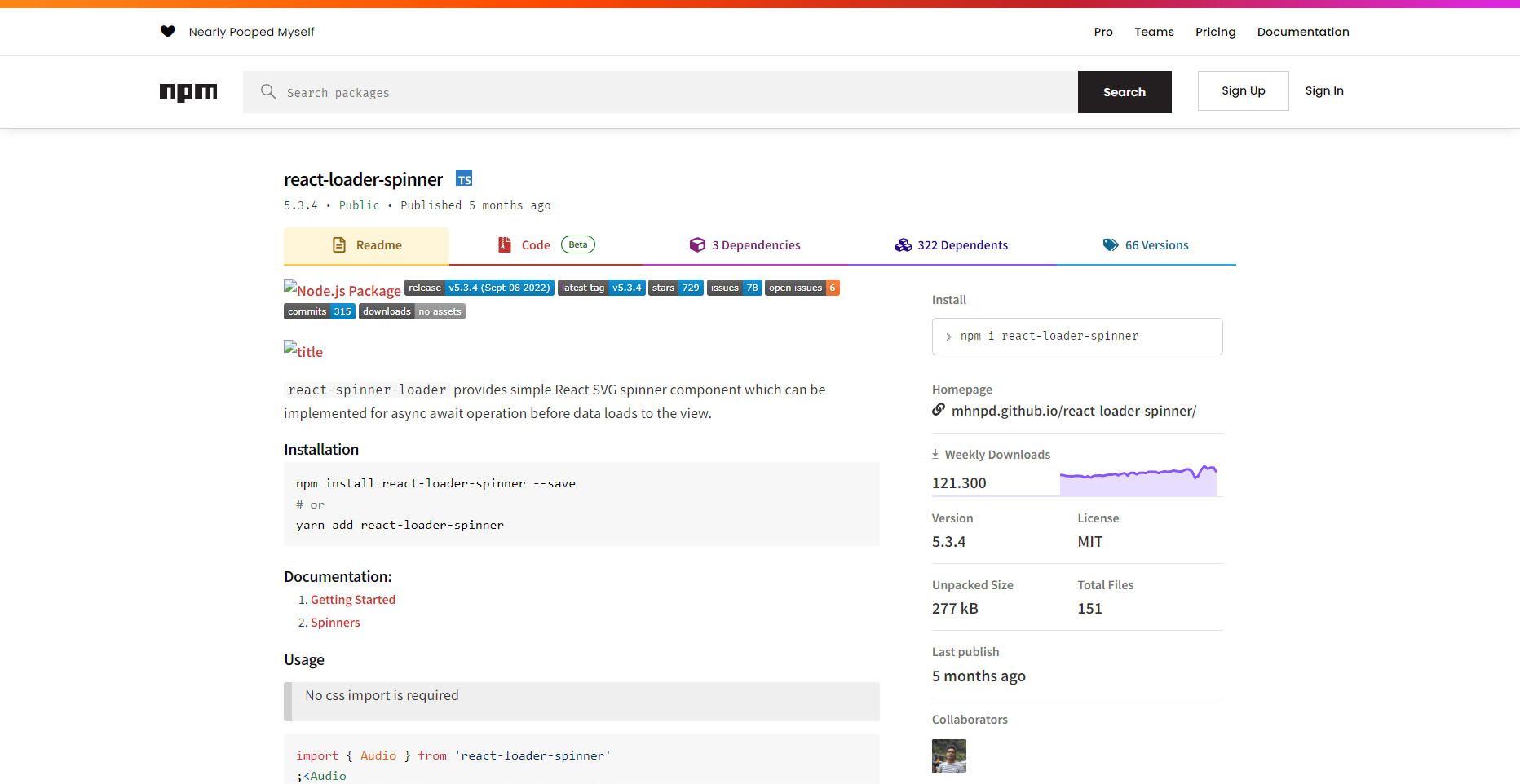Switch to the Code tab
Screen dimensions: 1520x784
[x=546, y=245]
